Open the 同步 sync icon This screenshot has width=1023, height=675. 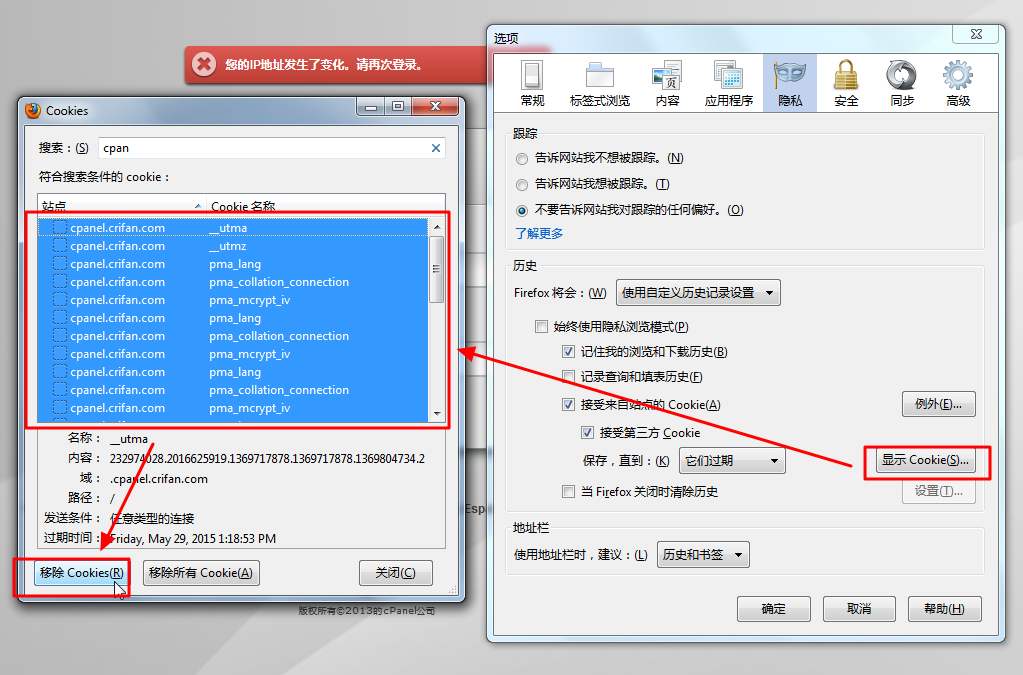[x=902, y=83]
